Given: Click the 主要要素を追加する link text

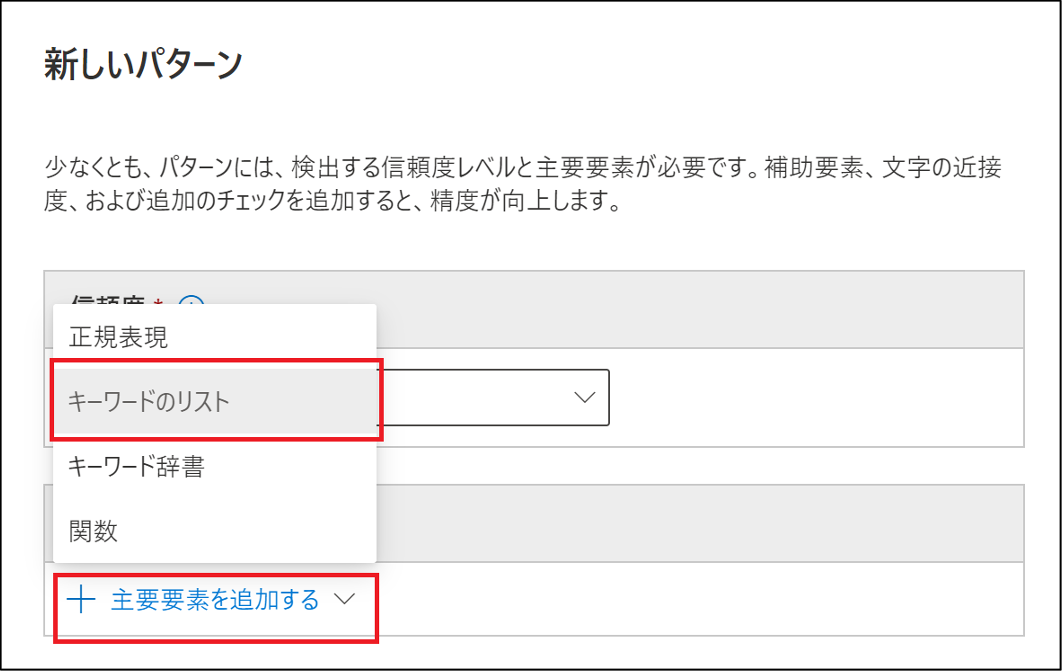Looking at the screenshot, I should (215, 600).
